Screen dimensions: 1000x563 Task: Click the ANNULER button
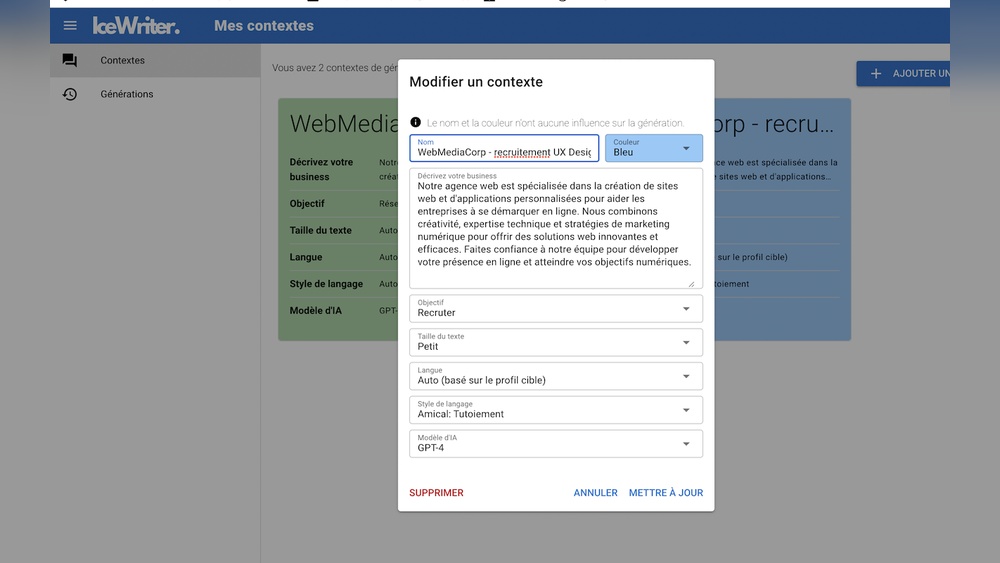point(595,493)
